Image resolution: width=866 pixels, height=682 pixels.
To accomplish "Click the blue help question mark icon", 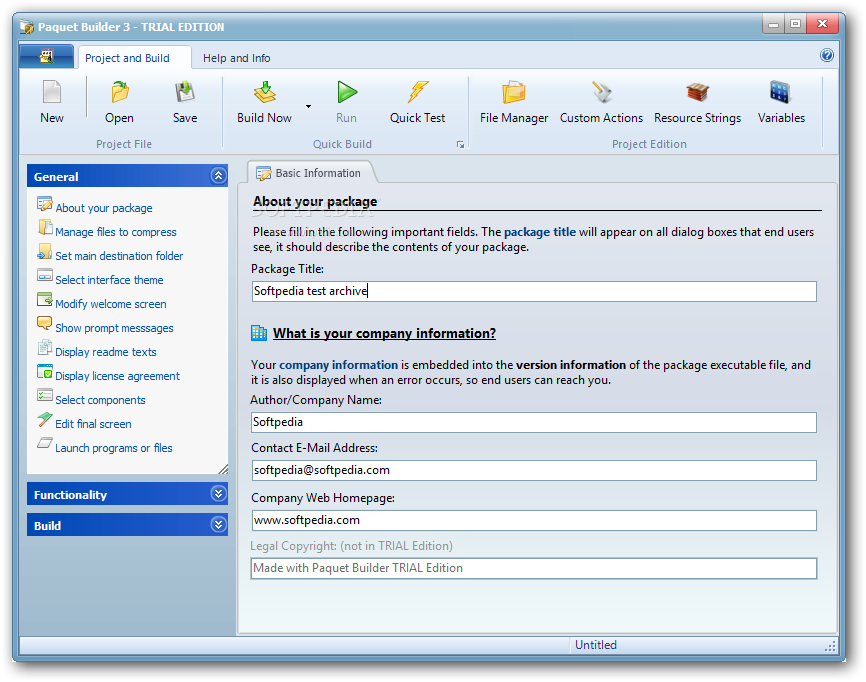I will (x=827, y=55).
